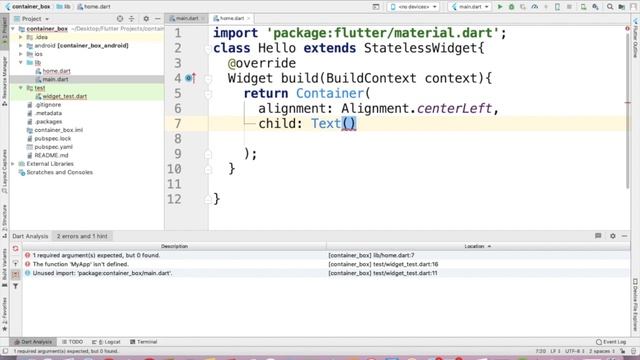Select README.md in project tree

[x=51, y=155]
